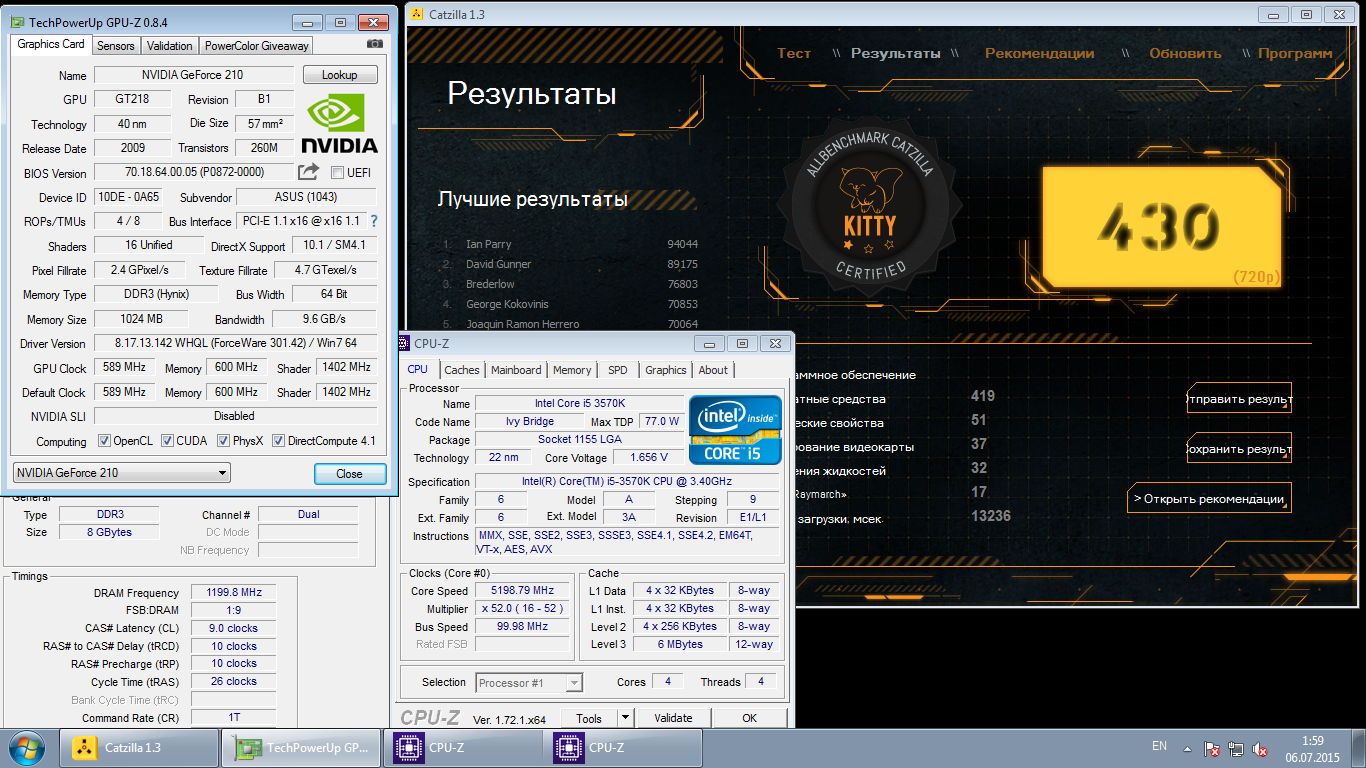Click the Multiplier value x 52.0
The height and width of the screenshot is (768, 1366).
click(x=524, y=609)
